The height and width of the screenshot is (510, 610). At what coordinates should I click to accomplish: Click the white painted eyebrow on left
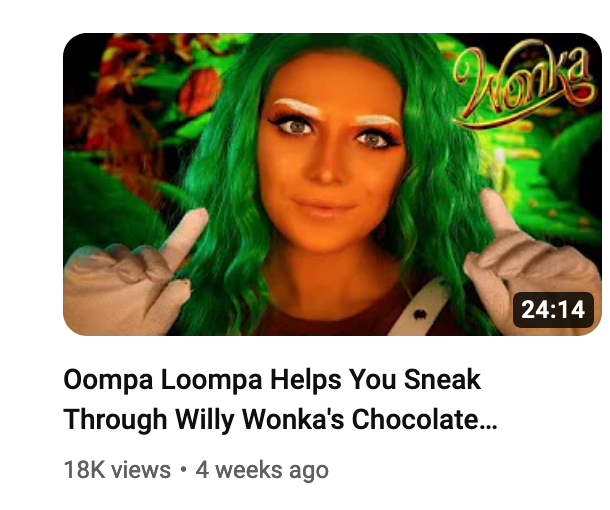click(298, 106)
